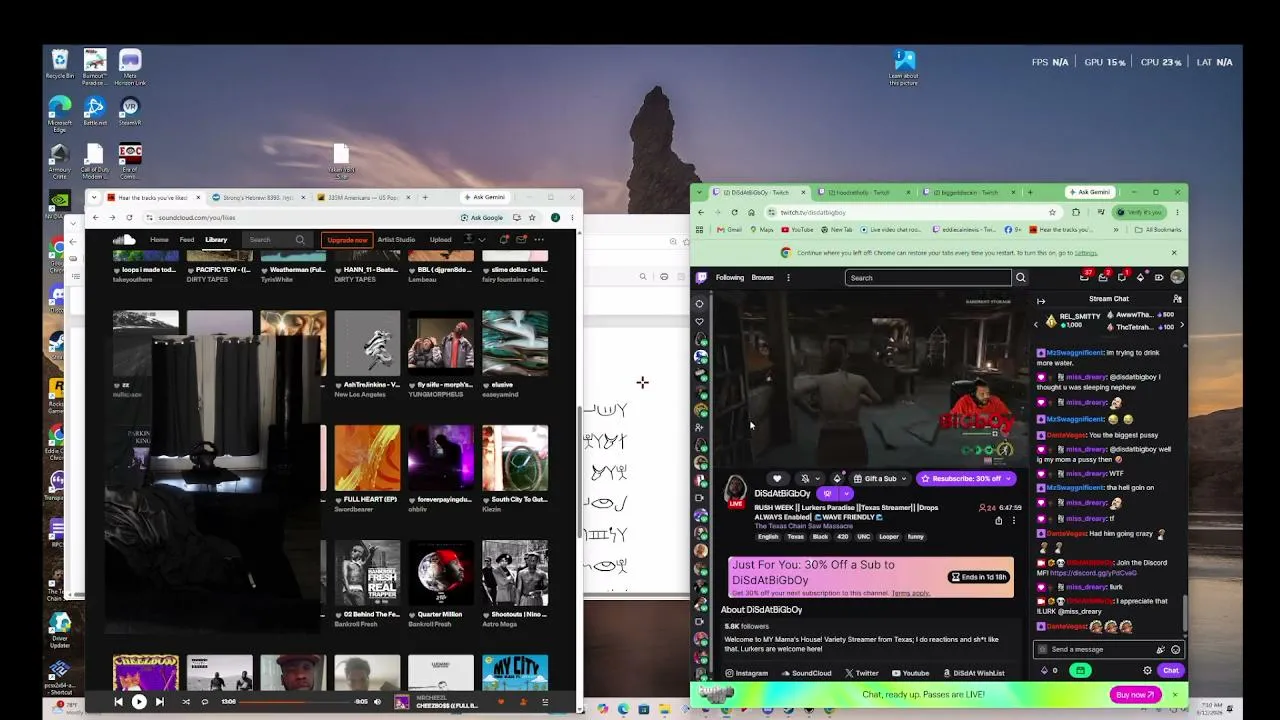
Task: Like the playing track in SoundCloud player
Action: click(x=501, y=702)
